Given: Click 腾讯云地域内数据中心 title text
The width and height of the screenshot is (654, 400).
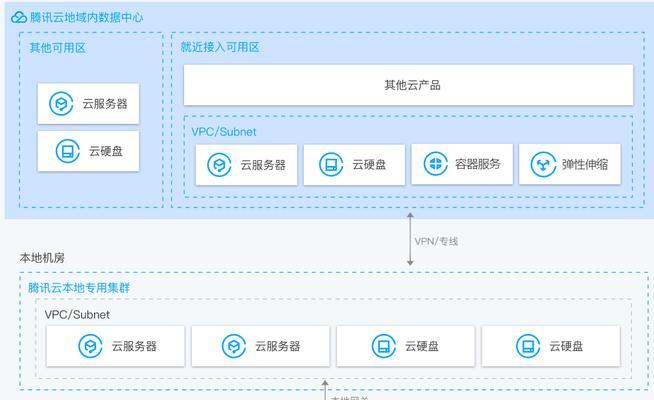Looking at the screenshot, I should point(86,18).
